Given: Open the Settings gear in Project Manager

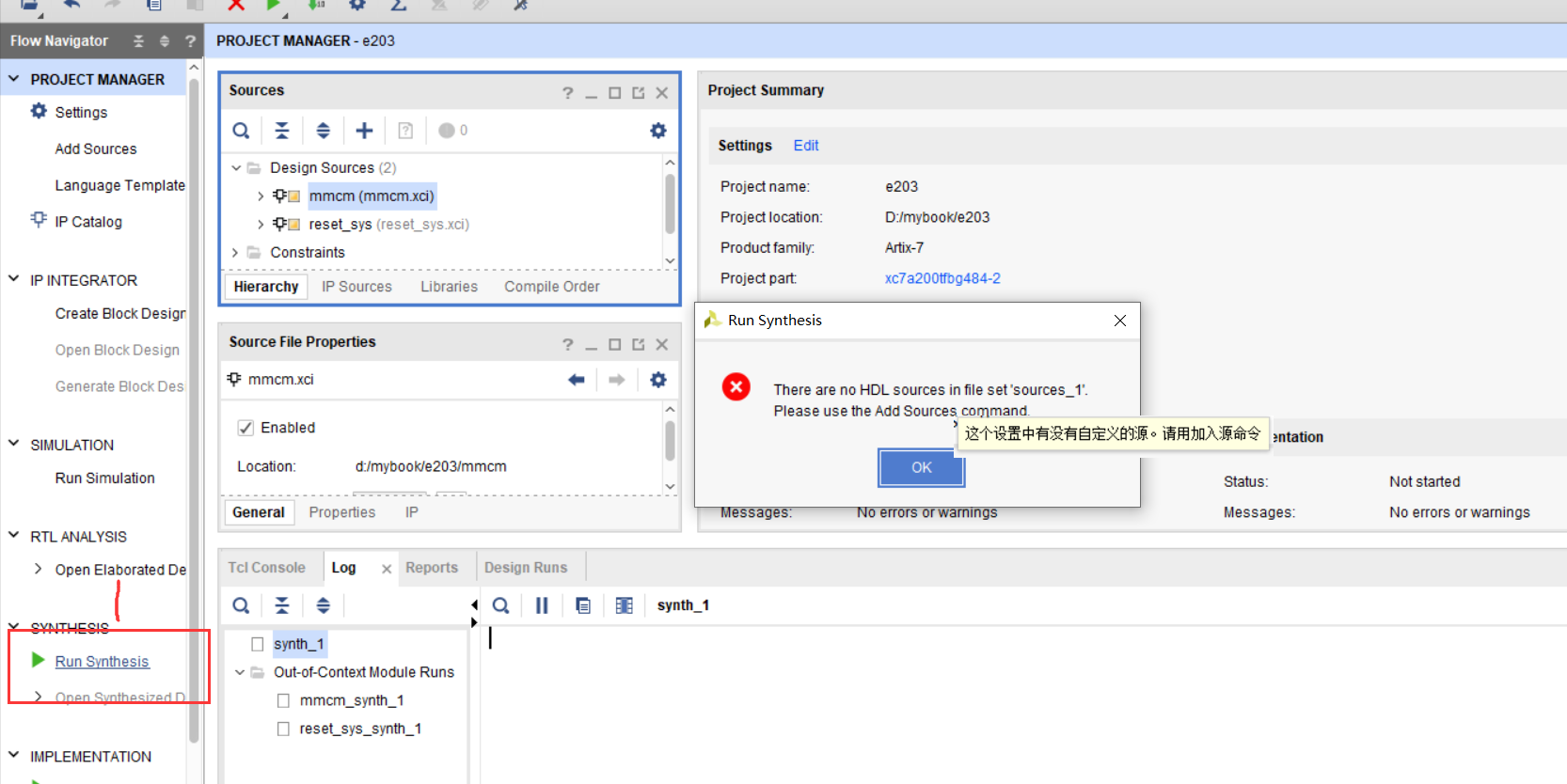Looking at the screenshot, I should [x=39, y=111].
